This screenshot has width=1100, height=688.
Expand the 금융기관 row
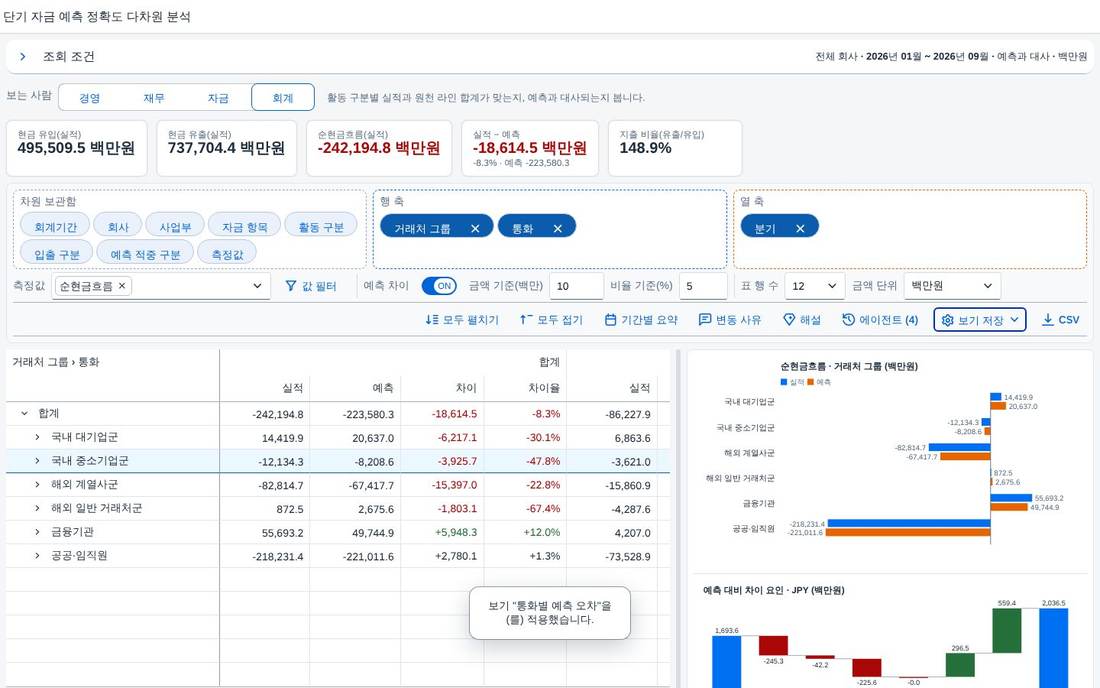pos(37,532)
